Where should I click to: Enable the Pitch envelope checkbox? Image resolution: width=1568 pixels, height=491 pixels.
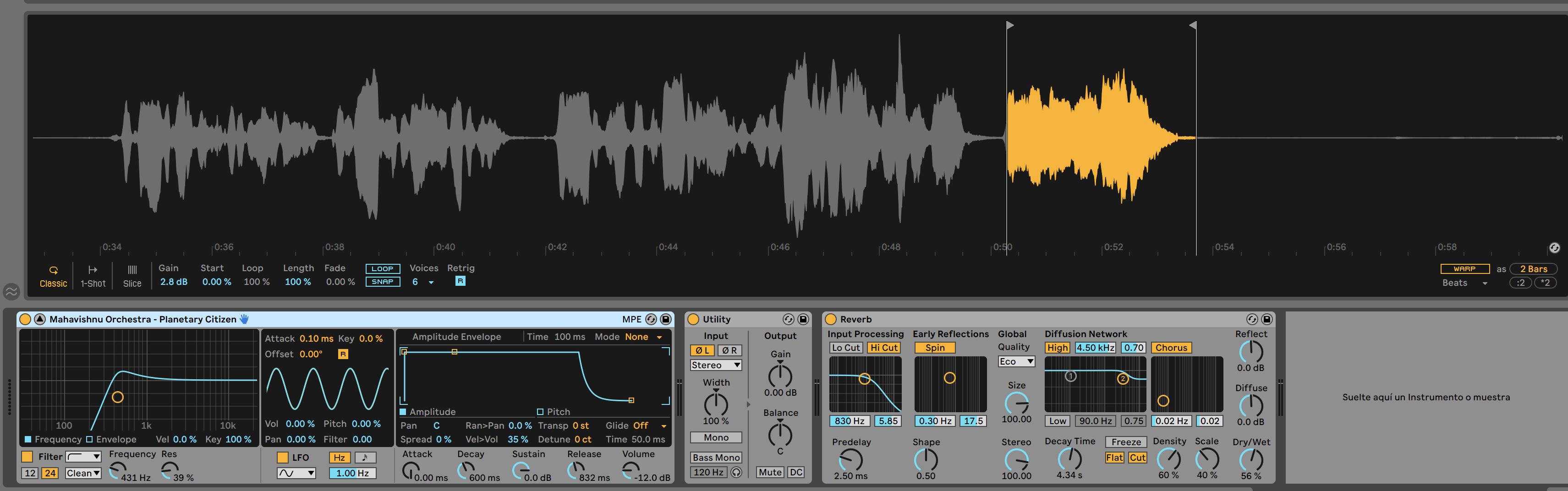540,412
